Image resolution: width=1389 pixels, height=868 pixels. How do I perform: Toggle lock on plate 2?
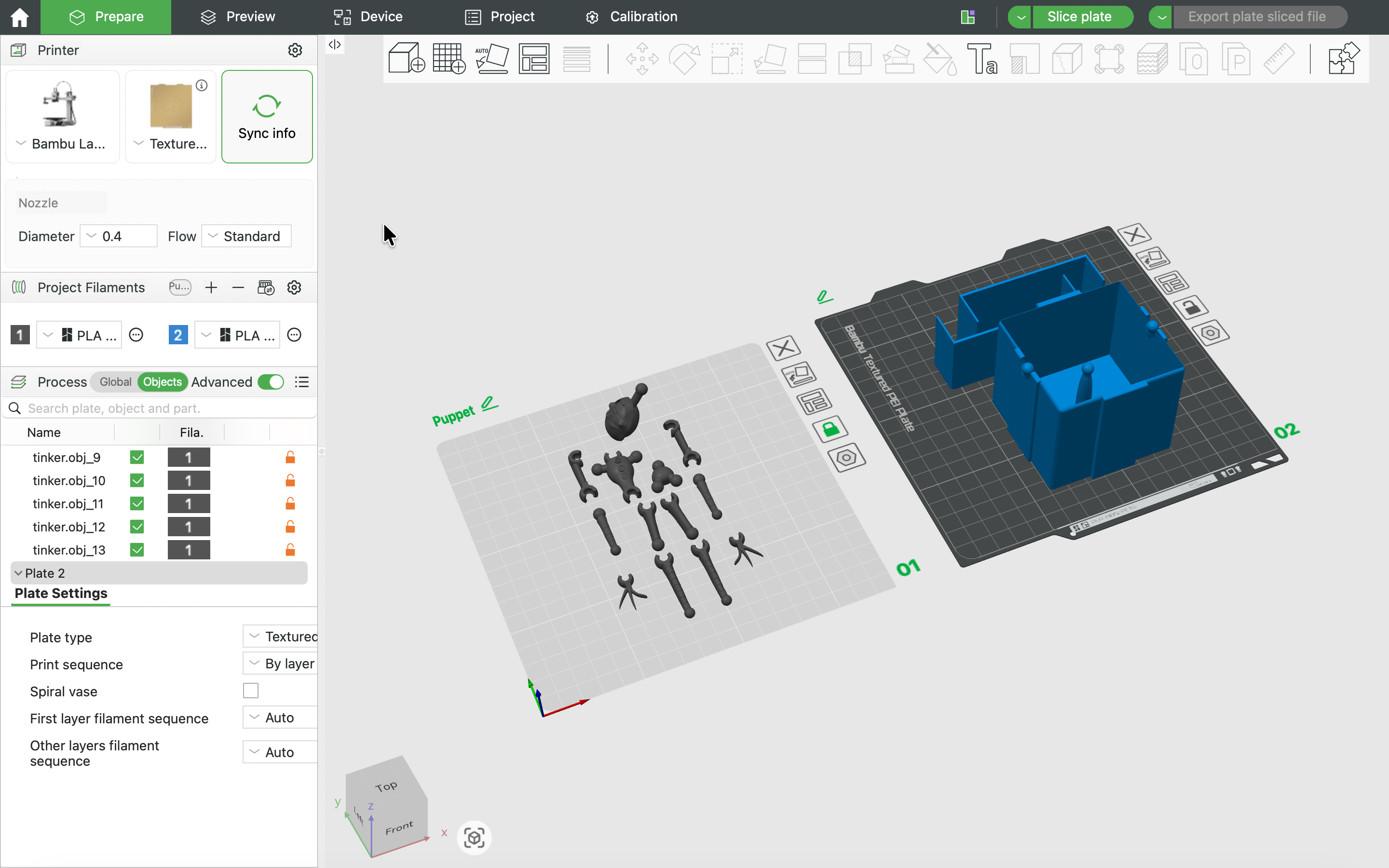click(x=1192, y=307)
